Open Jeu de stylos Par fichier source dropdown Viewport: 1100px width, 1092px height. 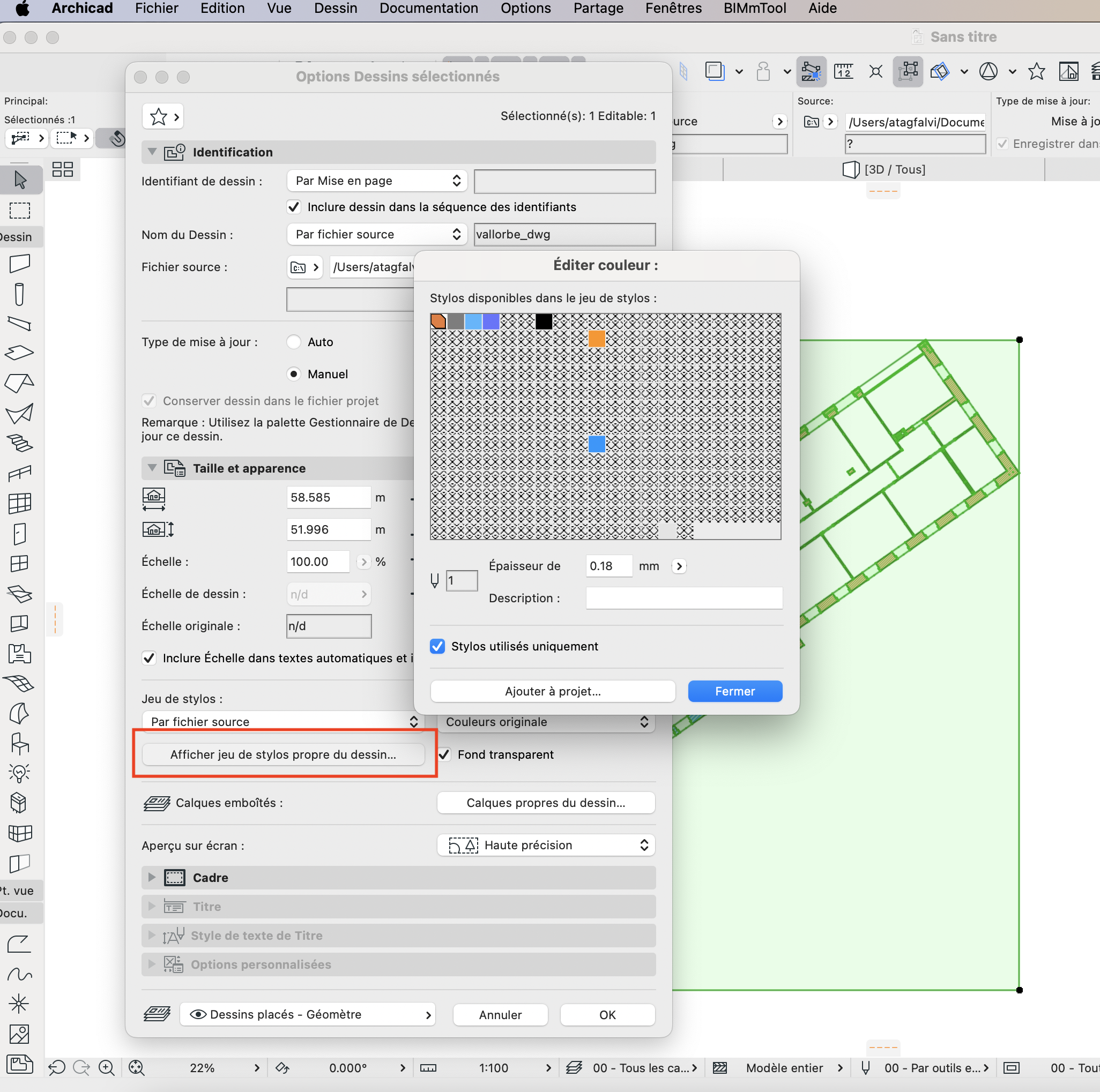tap(283, 722)
